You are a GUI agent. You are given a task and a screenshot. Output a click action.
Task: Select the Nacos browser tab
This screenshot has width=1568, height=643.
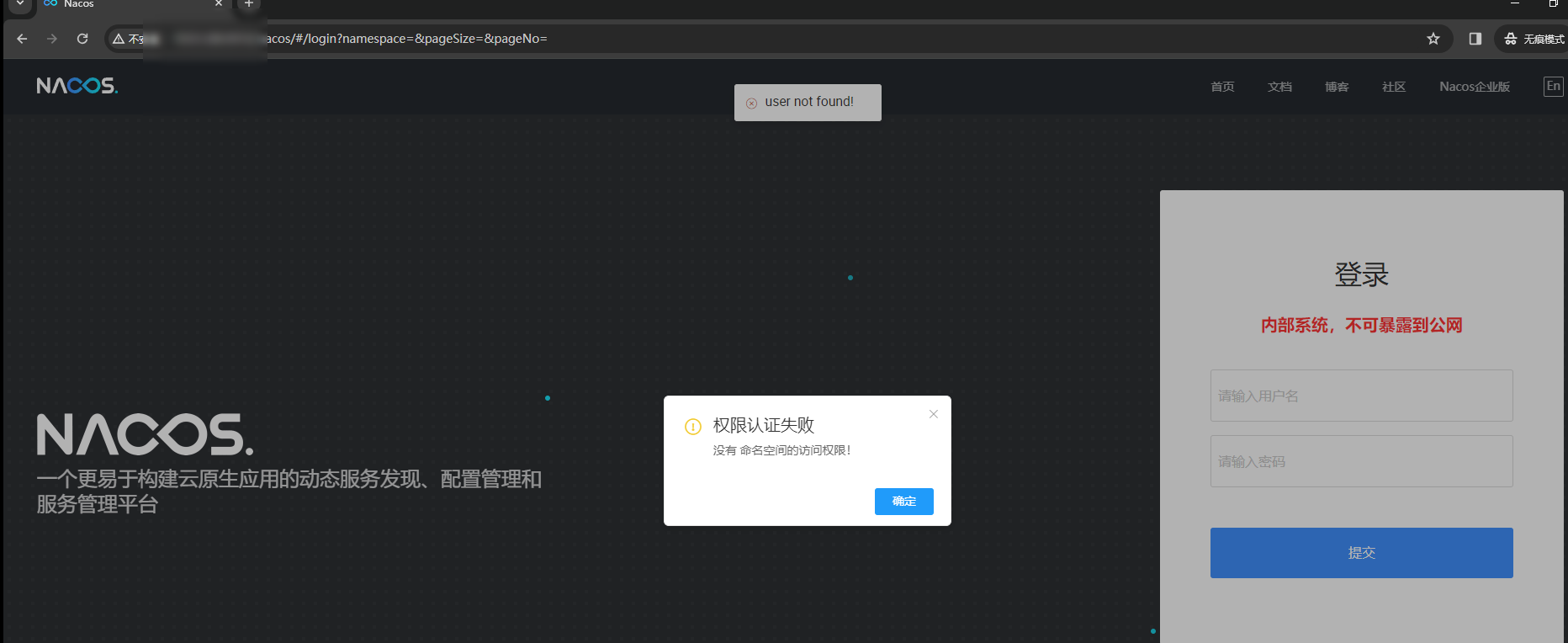pyautogui.click(x=133, y=5)
